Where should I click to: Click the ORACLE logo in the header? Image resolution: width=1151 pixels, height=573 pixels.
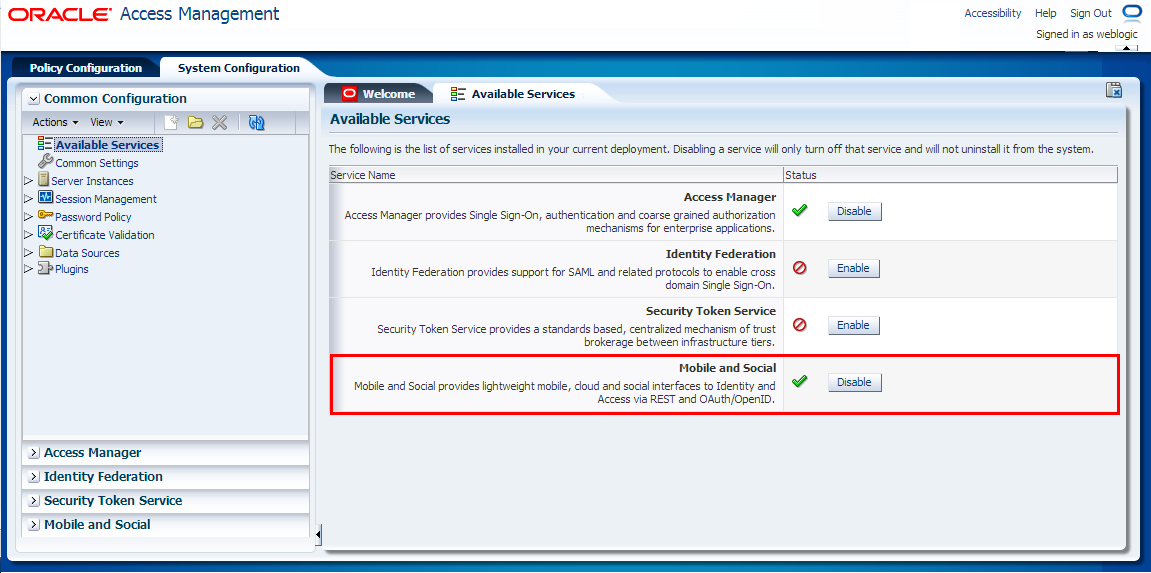pos(60,14)
